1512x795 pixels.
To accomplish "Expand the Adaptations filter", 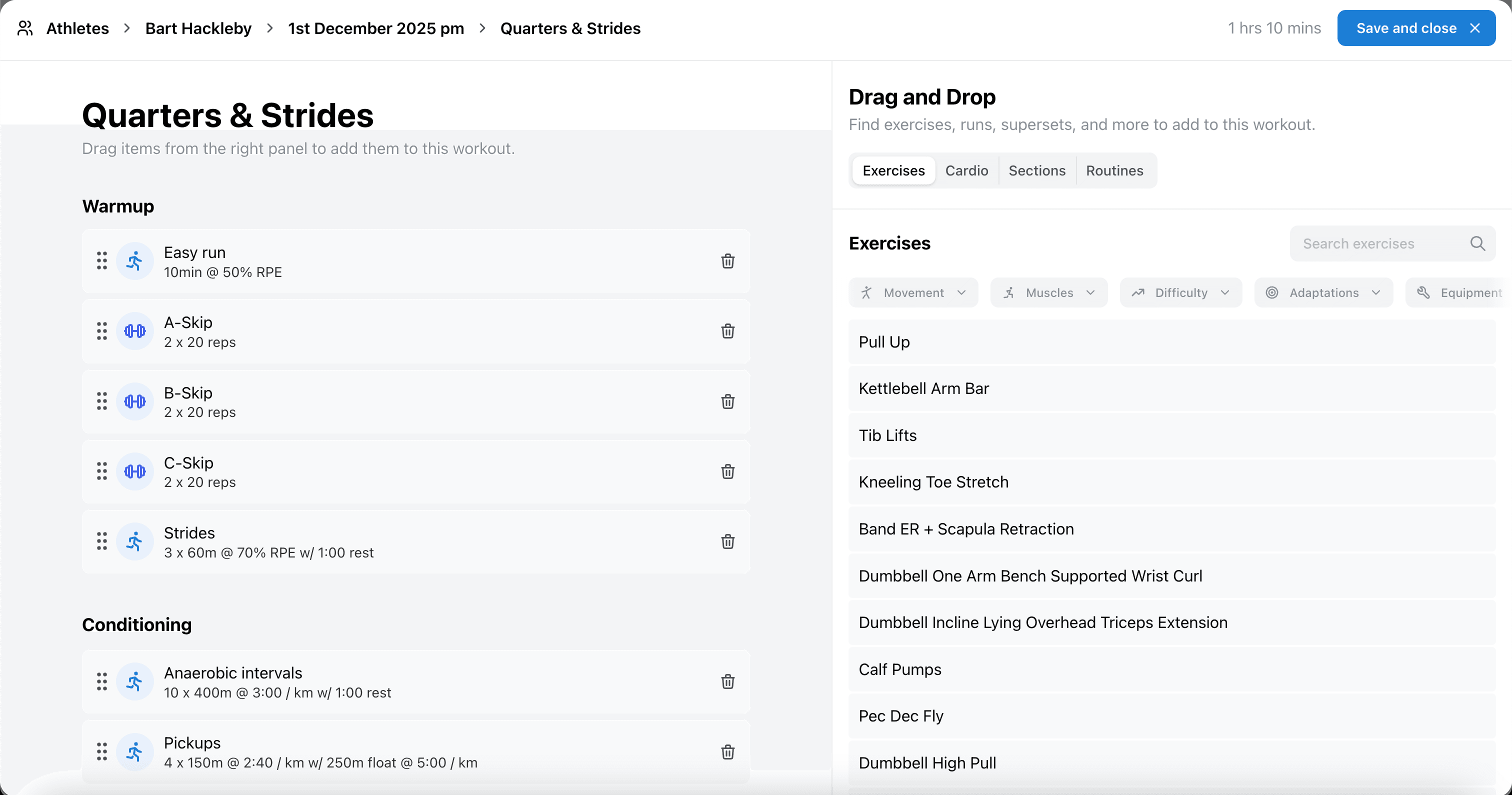I will pyautogui.click(x=1323, y=292).
